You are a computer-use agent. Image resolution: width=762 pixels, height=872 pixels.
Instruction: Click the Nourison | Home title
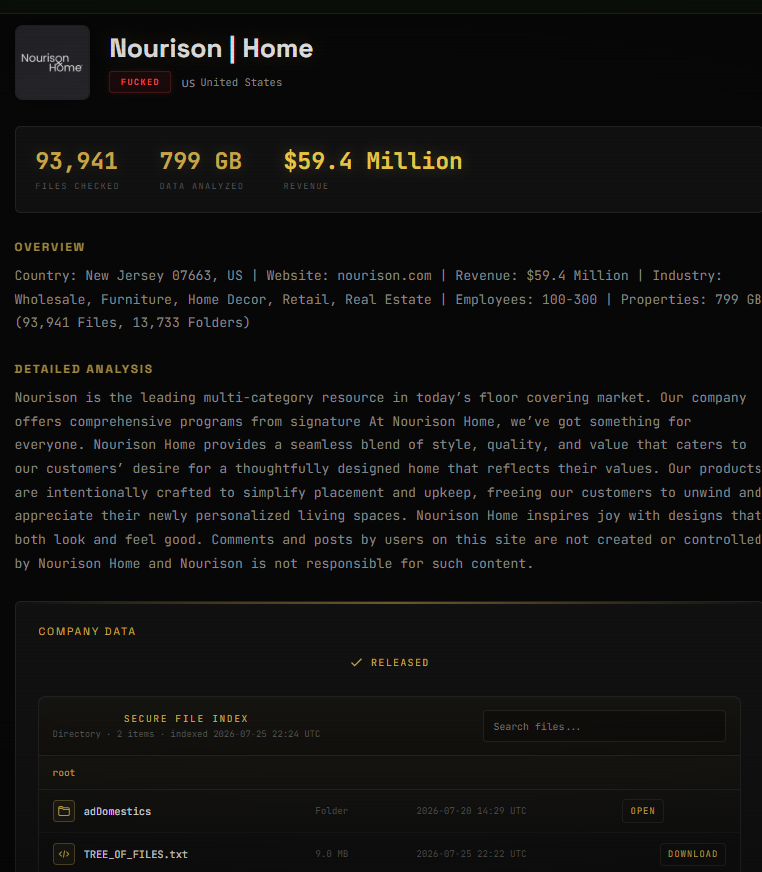[x=211, y=48]
